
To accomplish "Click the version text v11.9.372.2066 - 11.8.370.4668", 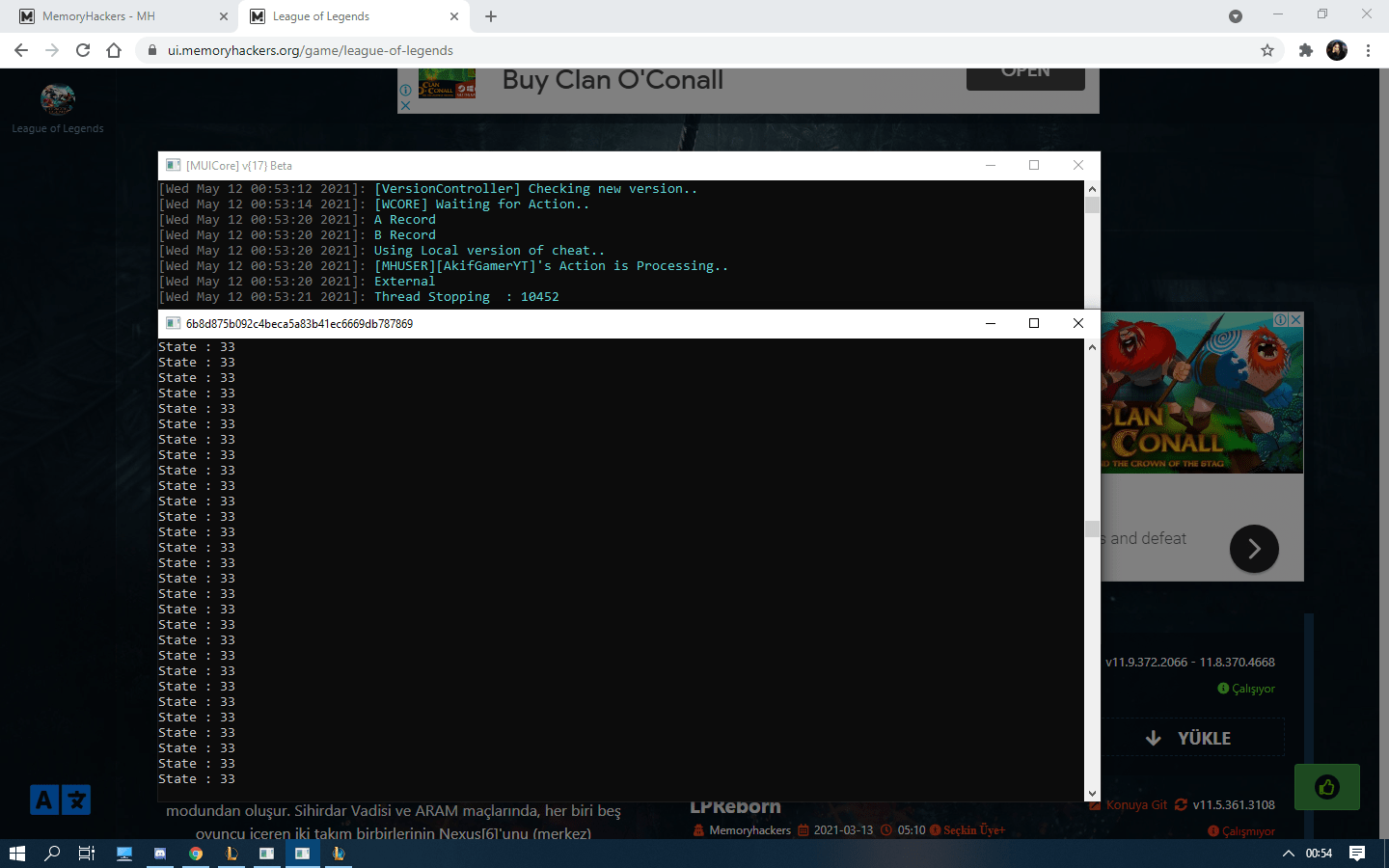I will click(1190, 663).
